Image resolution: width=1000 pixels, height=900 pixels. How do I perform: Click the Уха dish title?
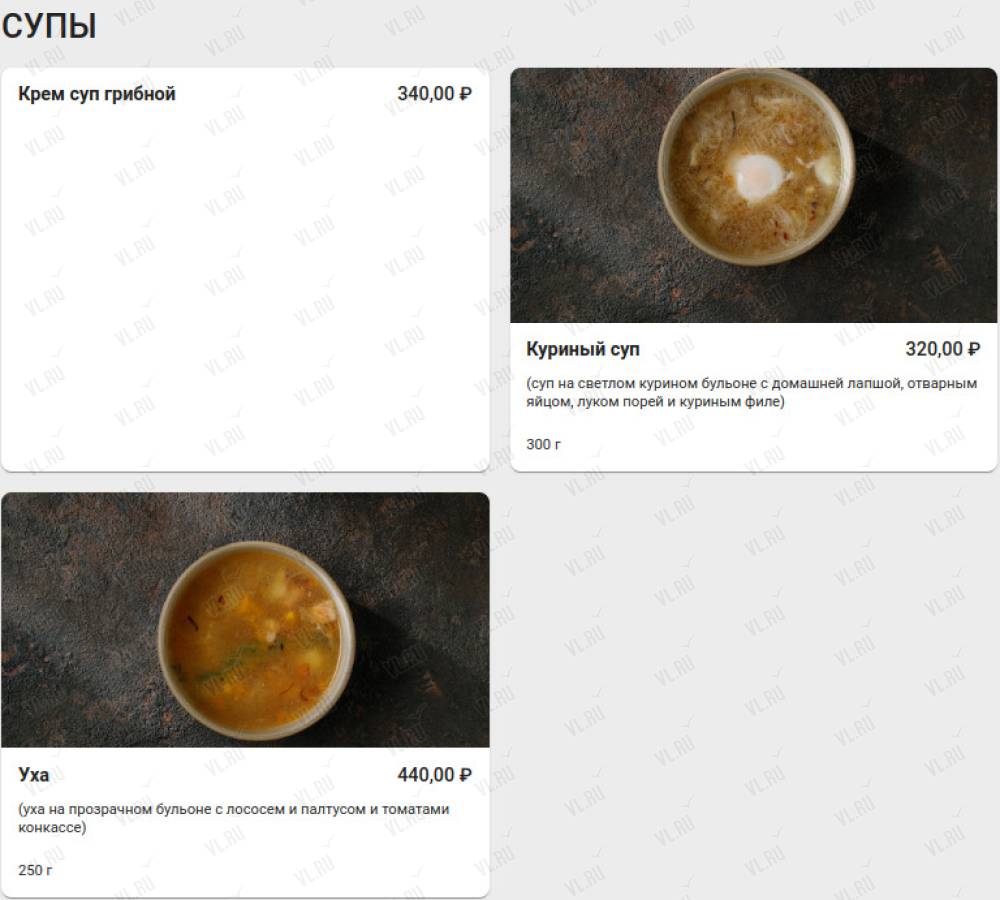tap(34, 774)
